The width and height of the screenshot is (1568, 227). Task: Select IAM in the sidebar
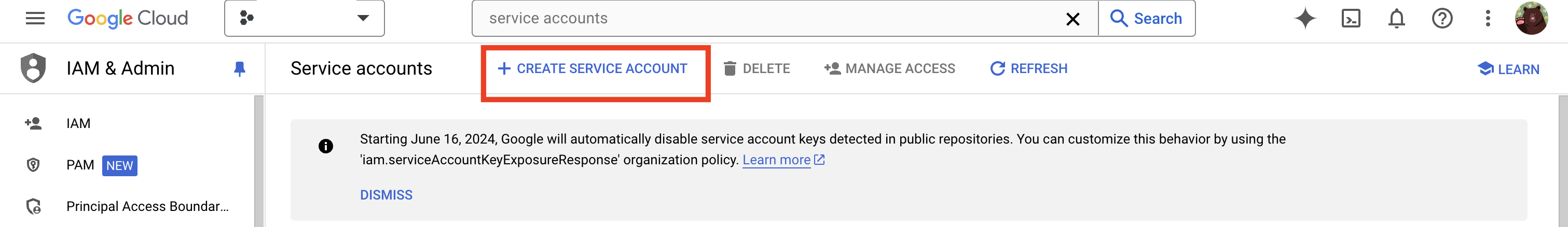(78, 123)
